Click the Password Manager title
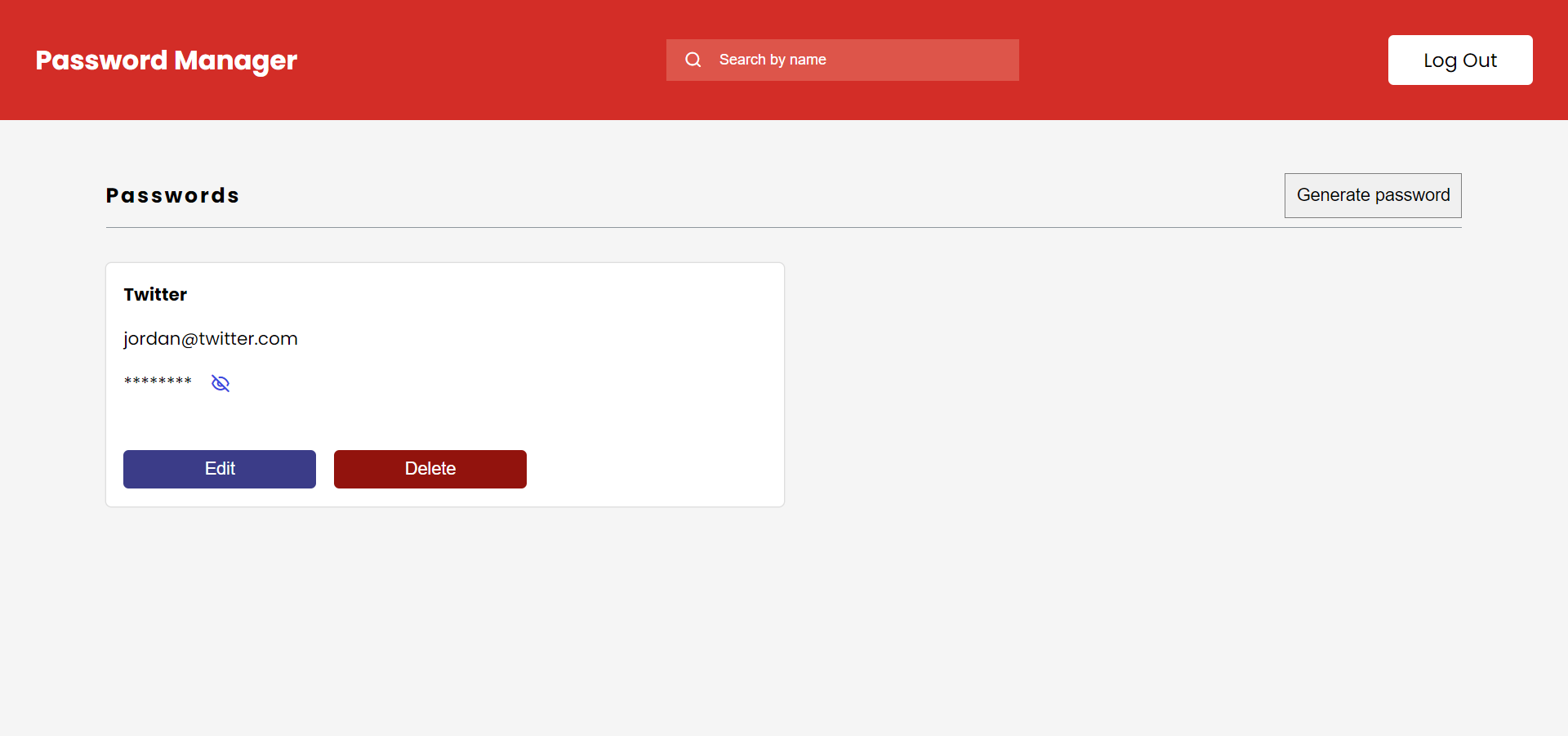The image size is (1568, 736). click(167, 60)
